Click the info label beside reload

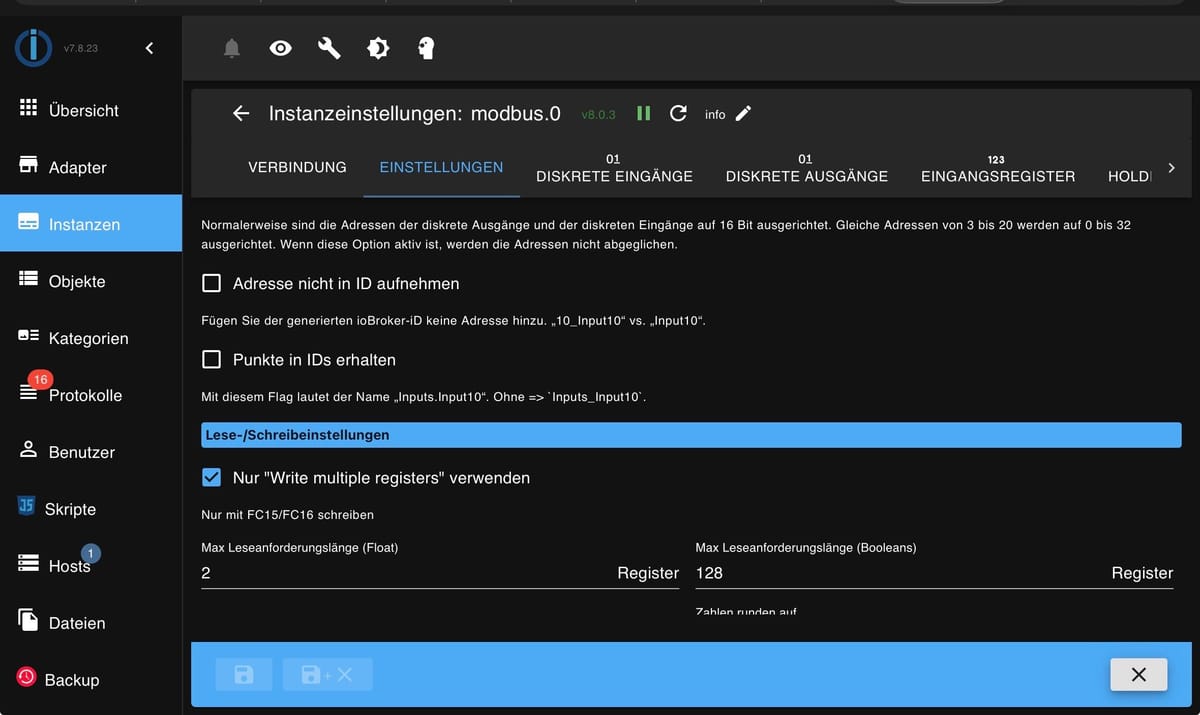click(715, 114)
